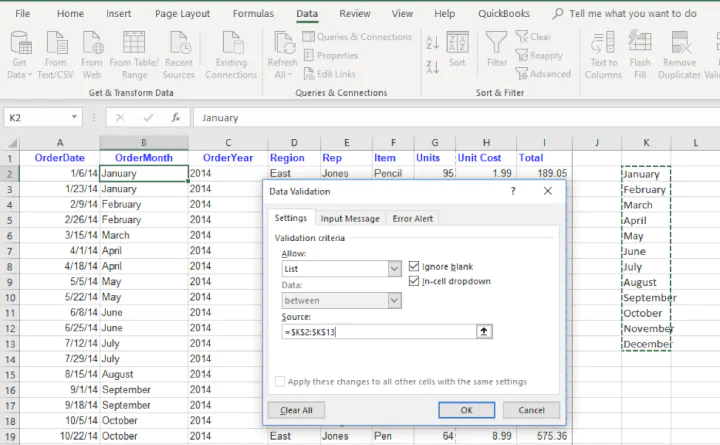Open Advanced filter options
The width and height of the screenshot is (720, 445).
tap(543, 74)
